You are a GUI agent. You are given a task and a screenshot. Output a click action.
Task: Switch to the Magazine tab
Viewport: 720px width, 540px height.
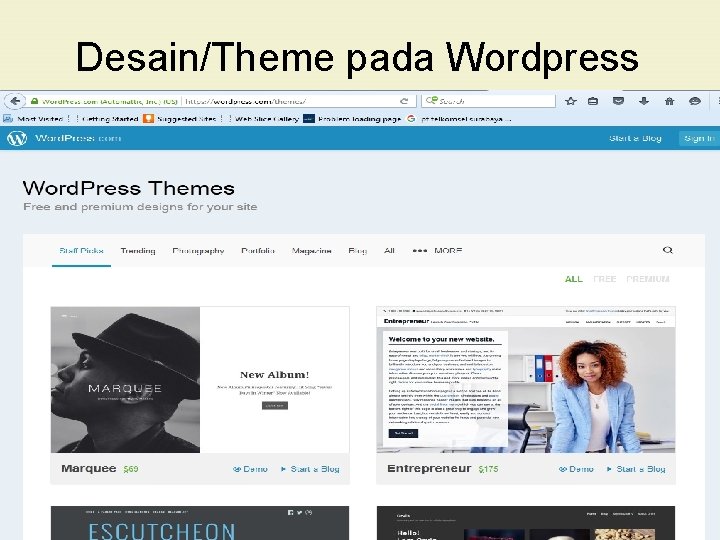click(311, 251)
